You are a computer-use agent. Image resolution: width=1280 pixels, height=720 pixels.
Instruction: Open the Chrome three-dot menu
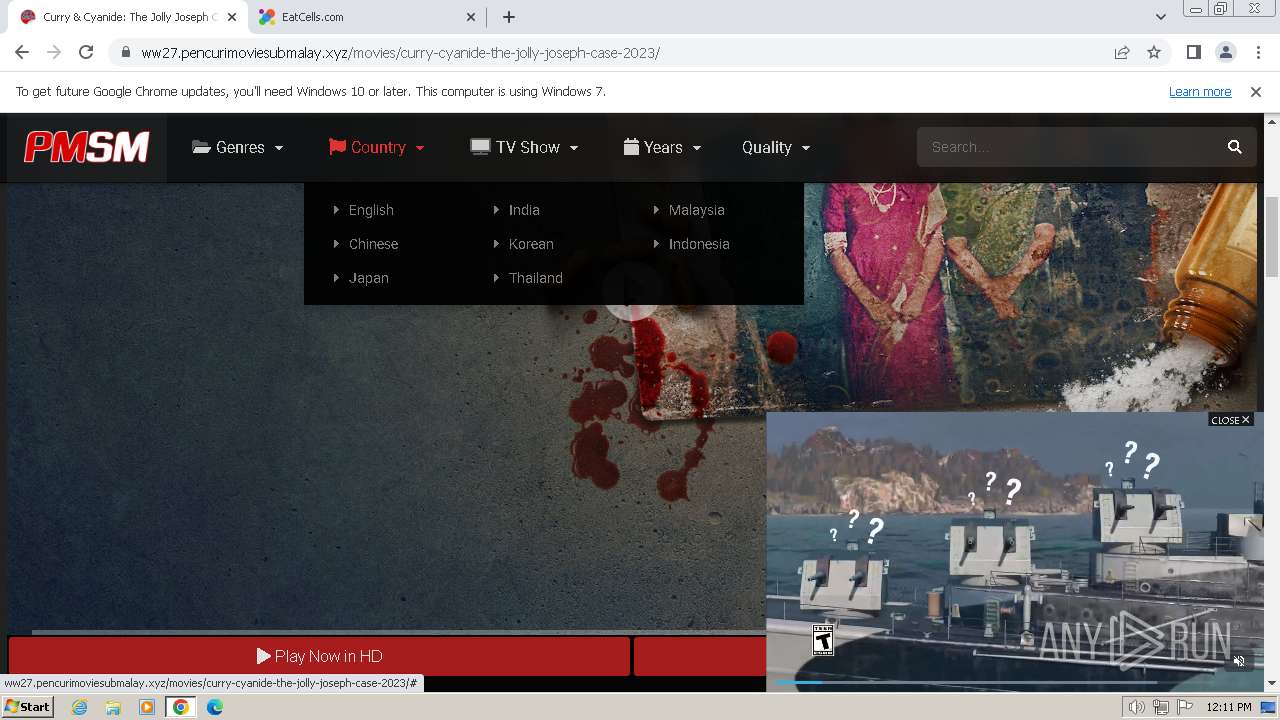(1257, 53)
